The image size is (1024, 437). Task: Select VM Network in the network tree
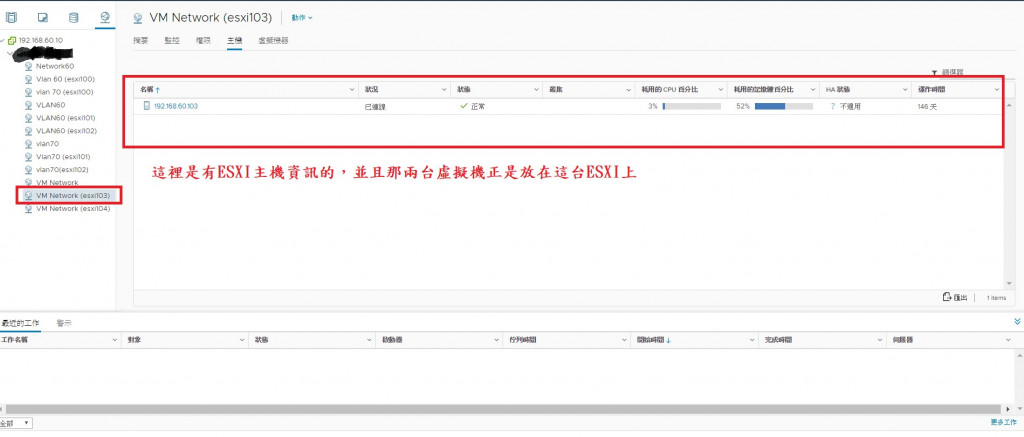(57, 182)
